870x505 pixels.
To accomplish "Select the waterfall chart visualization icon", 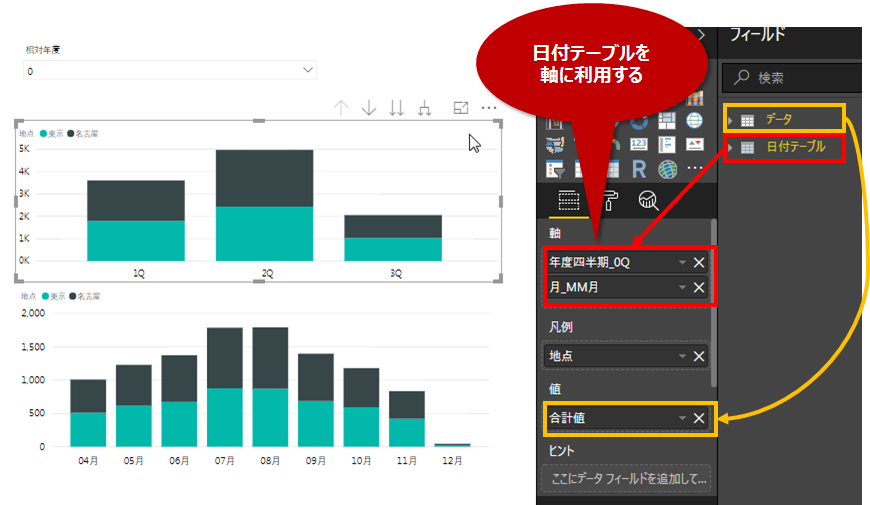I will pyautogui.click(x=554, y=123).
